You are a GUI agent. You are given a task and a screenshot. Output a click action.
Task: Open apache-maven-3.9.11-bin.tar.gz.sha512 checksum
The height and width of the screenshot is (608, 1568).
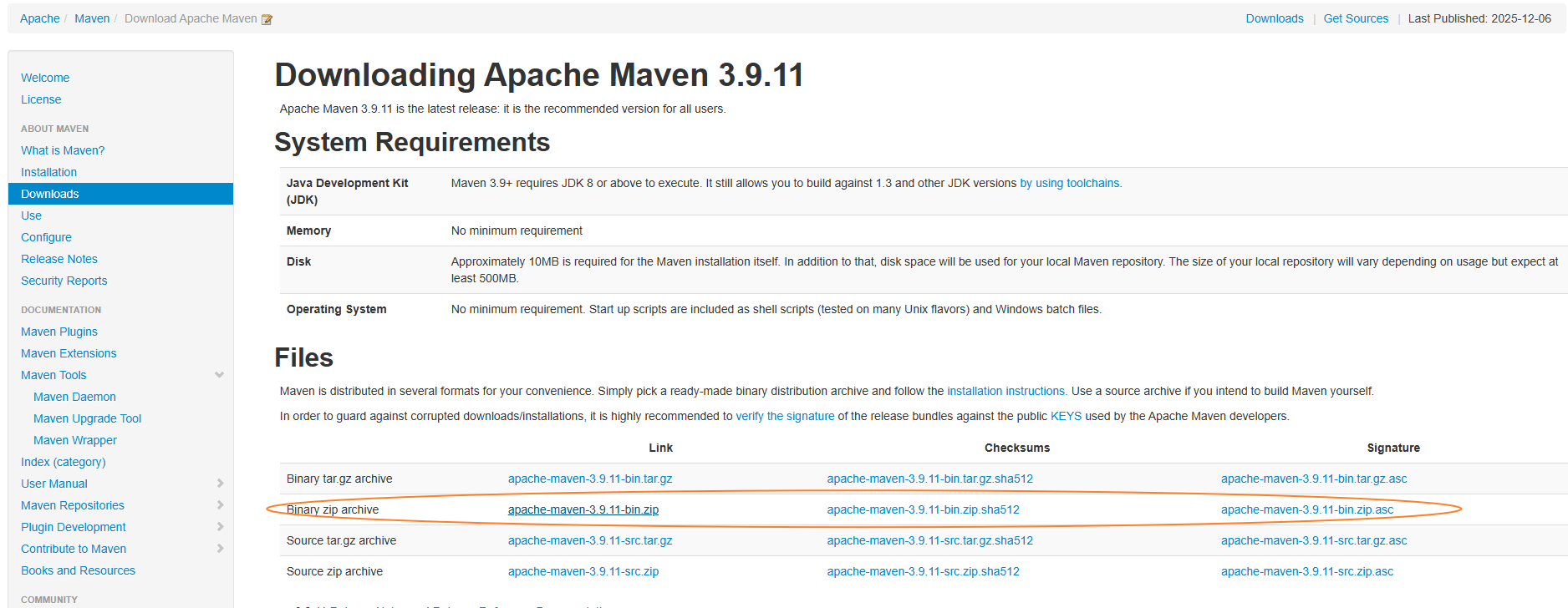click(x=930, y=479)
